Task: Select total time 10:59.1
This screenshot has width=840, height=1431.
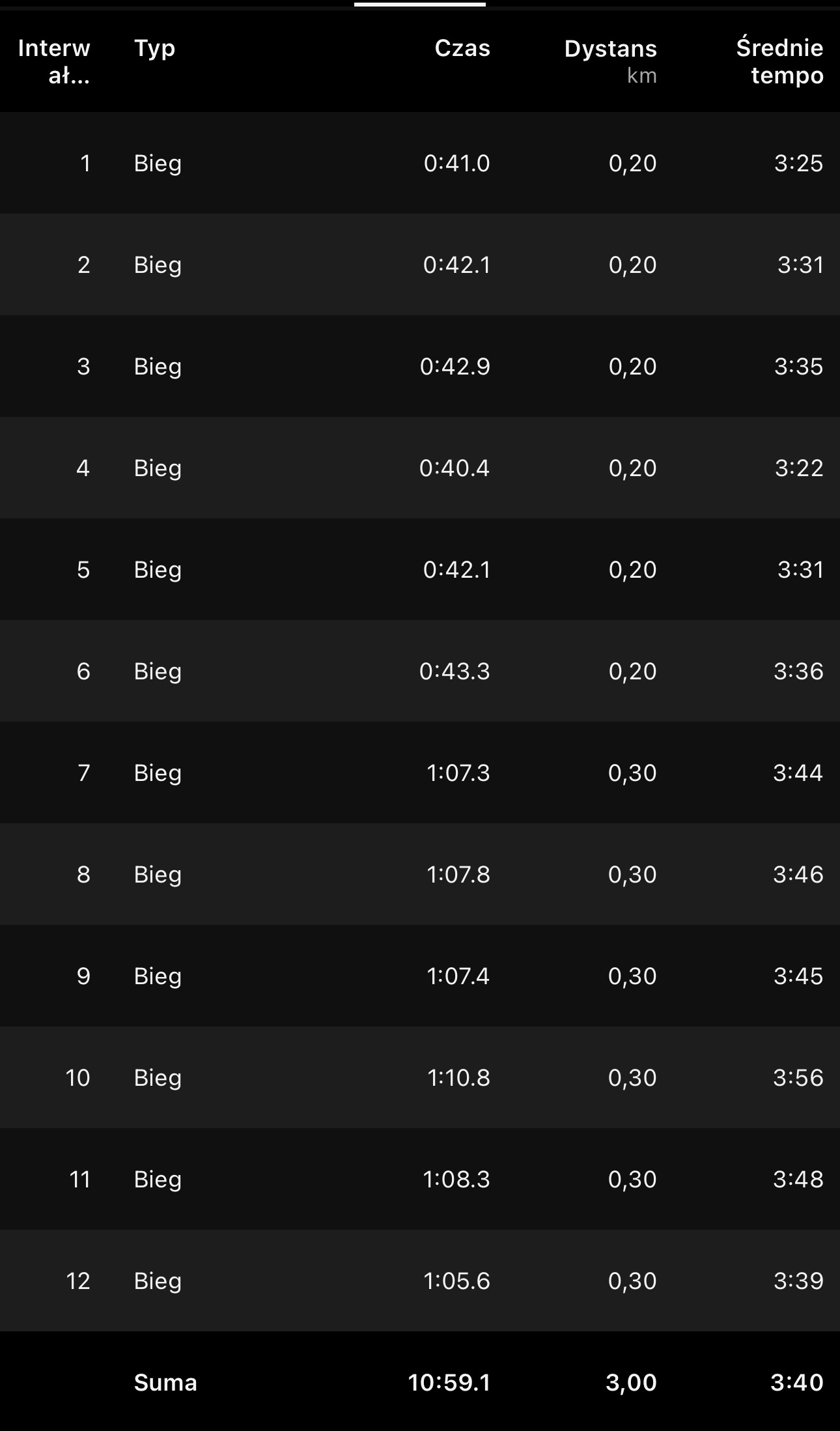Action: coord(449,1382)
